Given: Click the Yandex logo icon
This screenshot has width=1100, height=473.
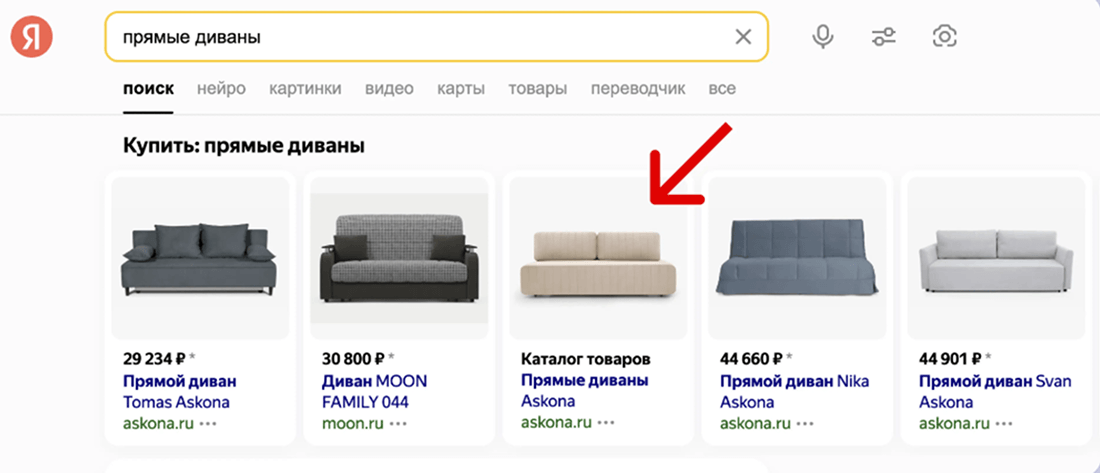Looking at the screenshot, I should click(31, 37).
